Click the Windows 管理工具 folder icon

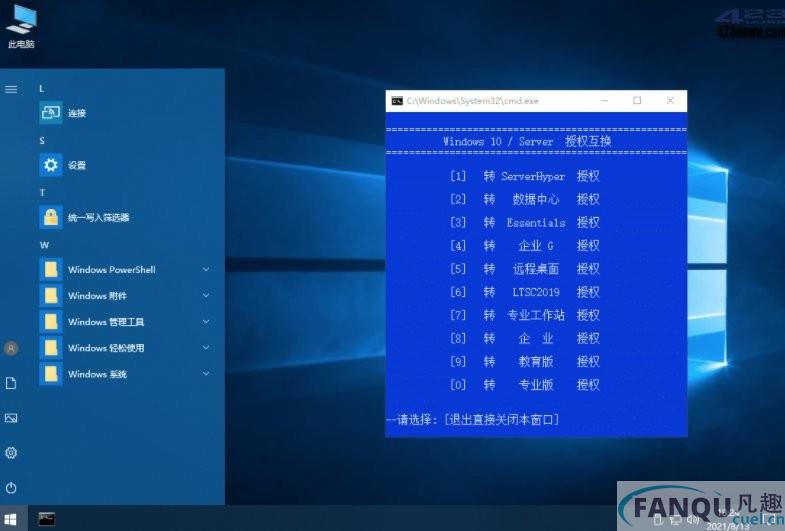coord(51,321)
